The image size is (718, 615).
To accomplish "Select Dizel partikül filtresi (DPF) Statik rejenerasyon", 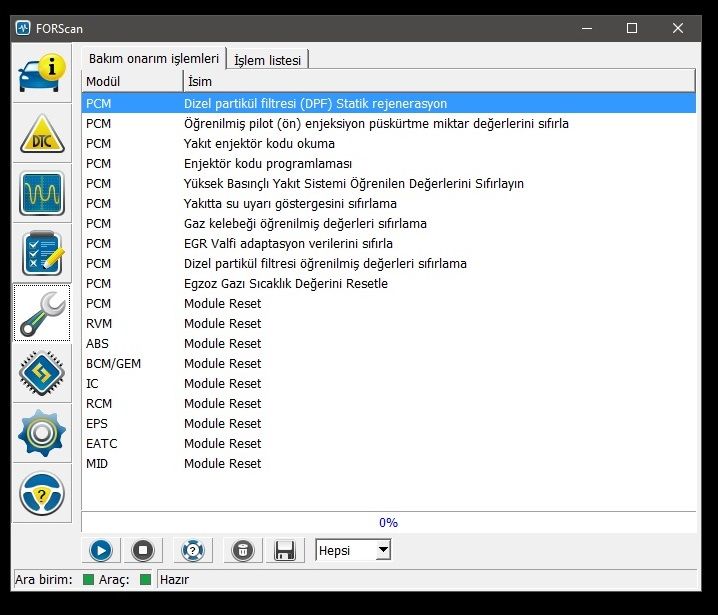I will pyautogui.click(x=389, y=103).
